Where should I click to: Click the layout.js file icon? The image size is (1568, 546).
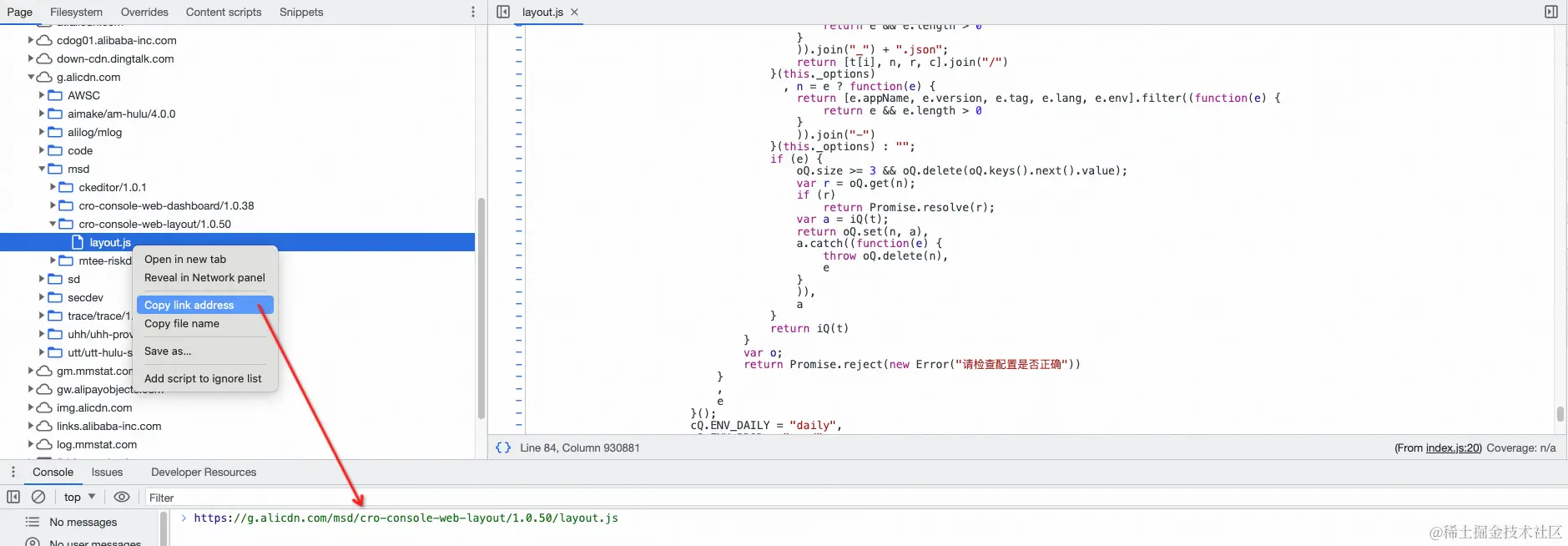point(78,242)
